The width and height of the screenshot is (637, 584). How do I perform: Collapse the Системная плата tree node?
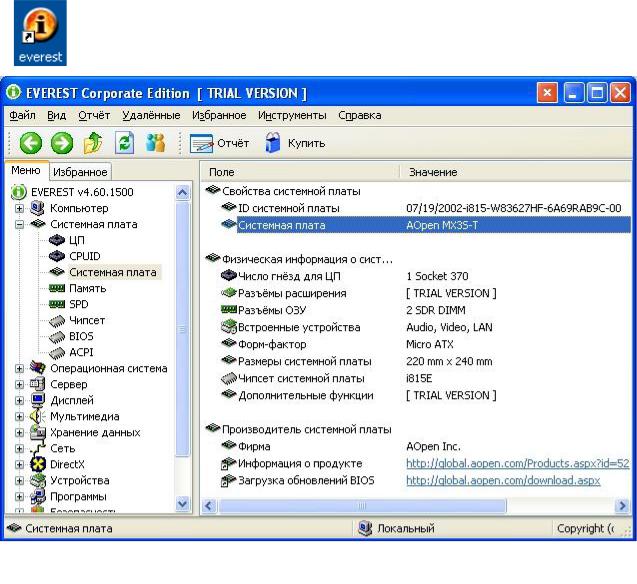click(19, 224)
